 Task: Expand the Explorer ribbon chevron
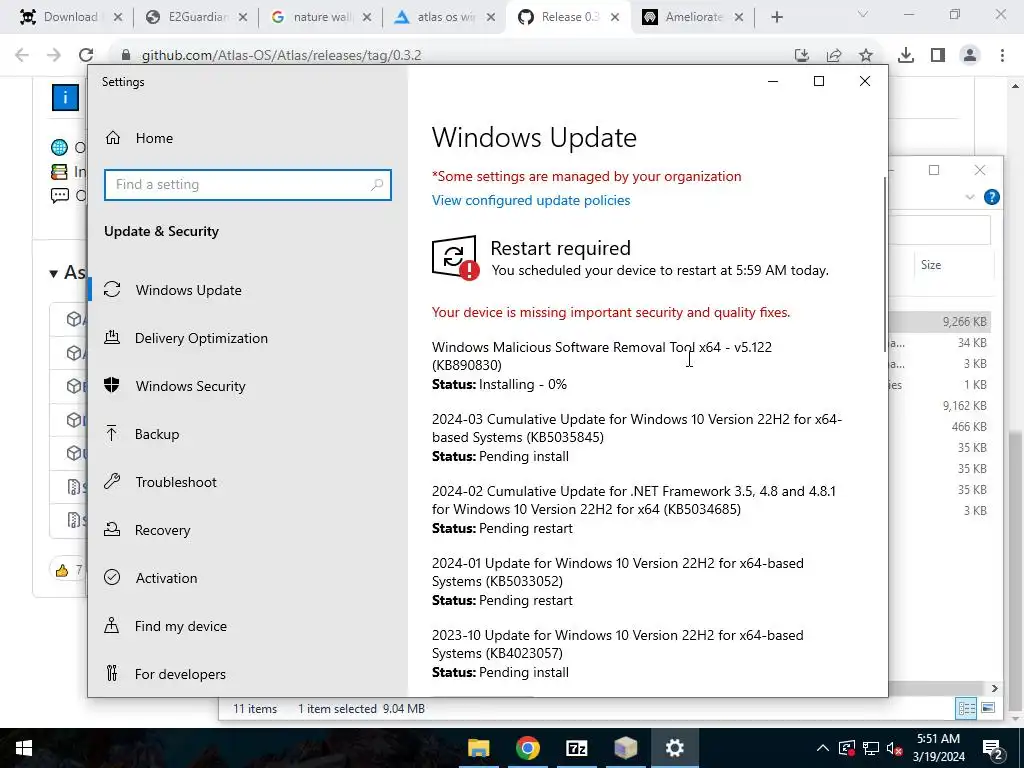point(970,197)
